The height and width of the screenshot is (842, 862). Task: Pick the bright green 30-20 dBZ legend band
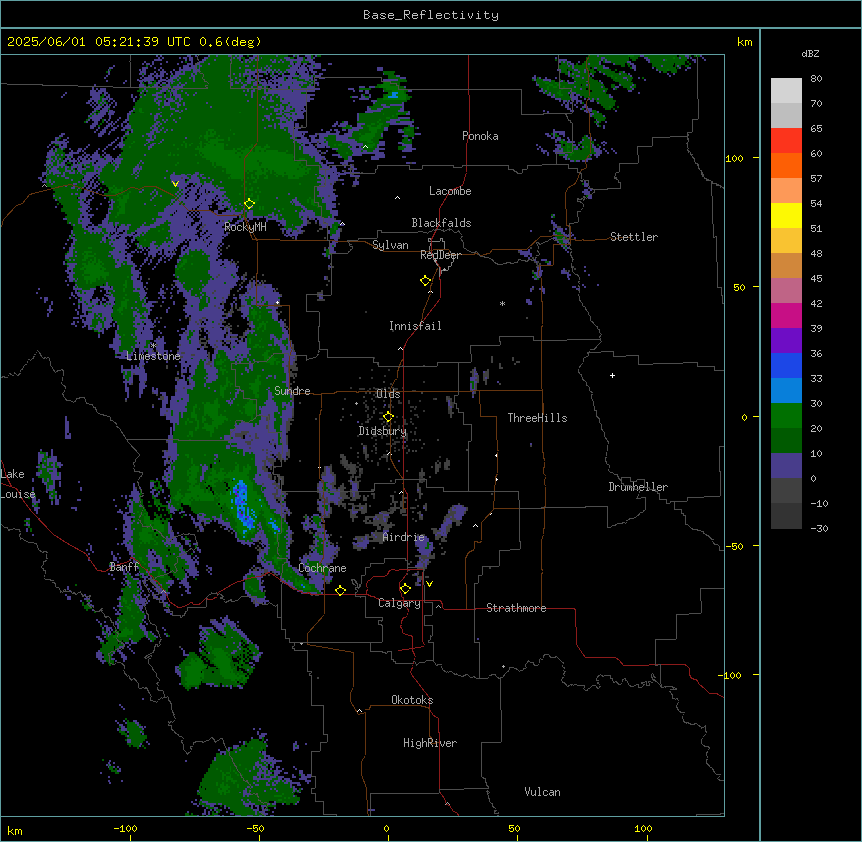[x=786, y=416]
